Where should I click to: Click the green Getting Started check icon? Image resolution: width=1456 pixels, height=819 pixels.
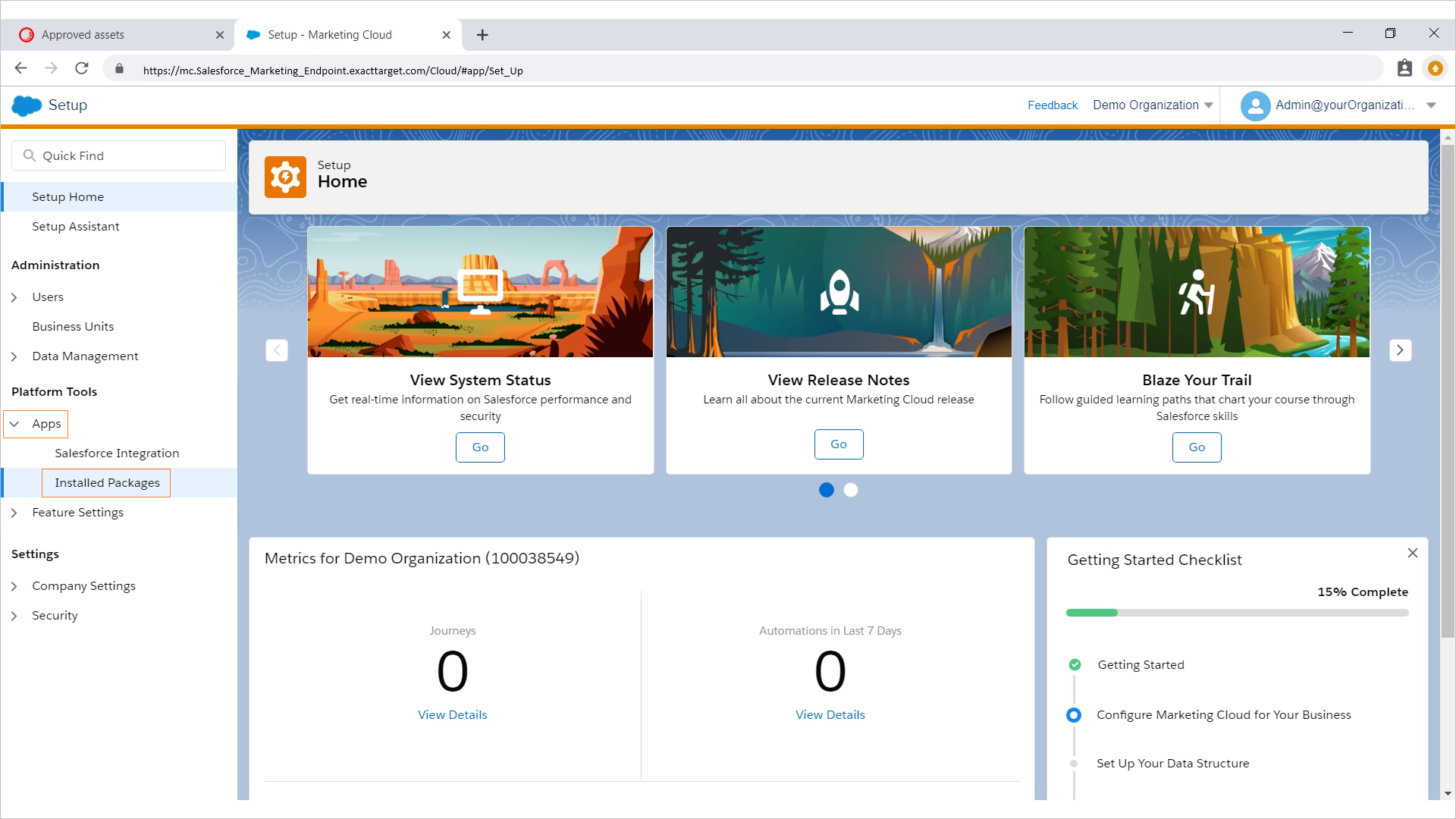pyautogui.click(x=1075, y=665)
